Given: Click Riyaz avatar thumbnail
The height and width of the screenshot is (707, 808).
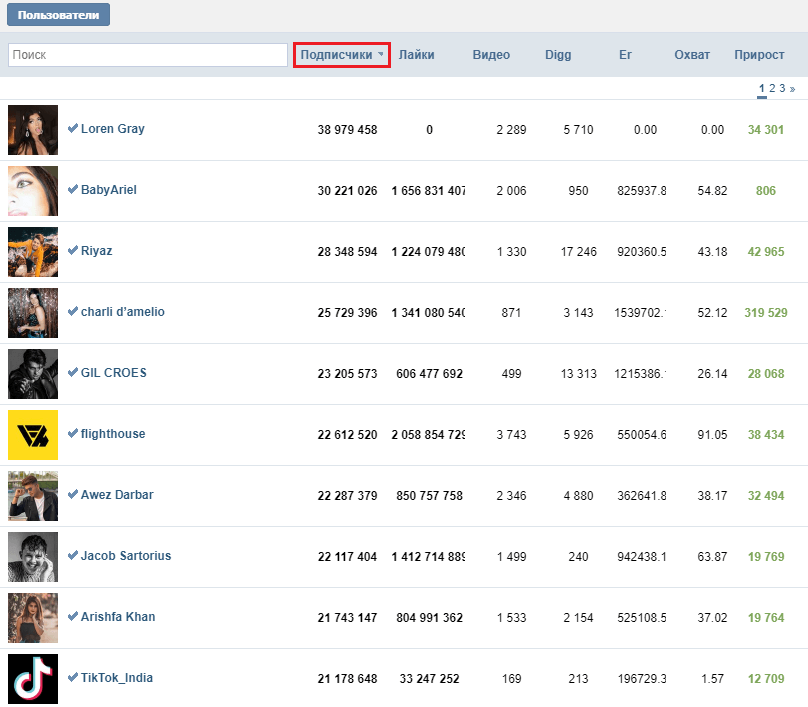Looking at the screenshot, I should coord(33,252).
